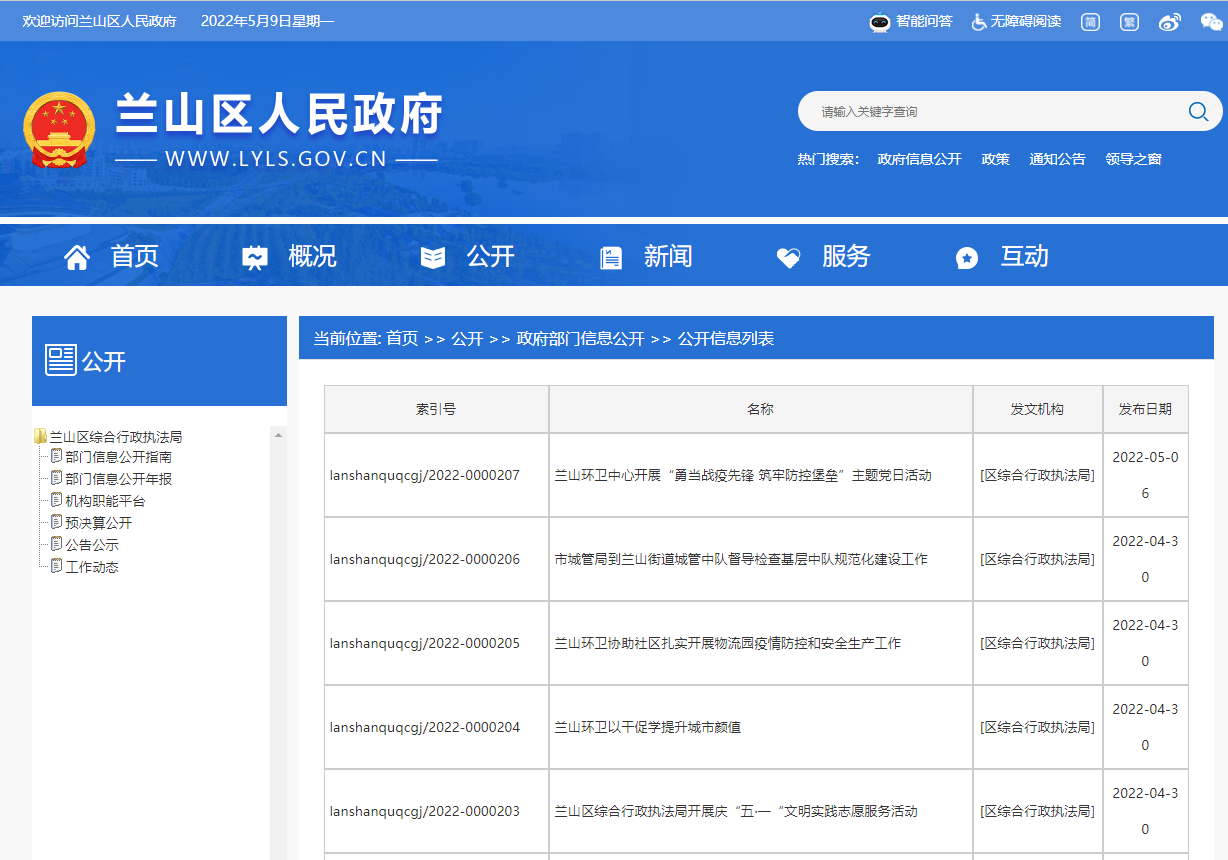The image size is (1228, 860).
Task: Click breadcrumb item 公开信息列表
Action: click(726, 339)
